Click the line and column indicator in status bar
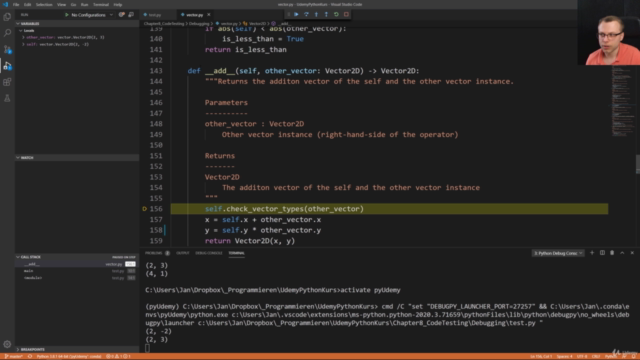 (x=541, y=356)
